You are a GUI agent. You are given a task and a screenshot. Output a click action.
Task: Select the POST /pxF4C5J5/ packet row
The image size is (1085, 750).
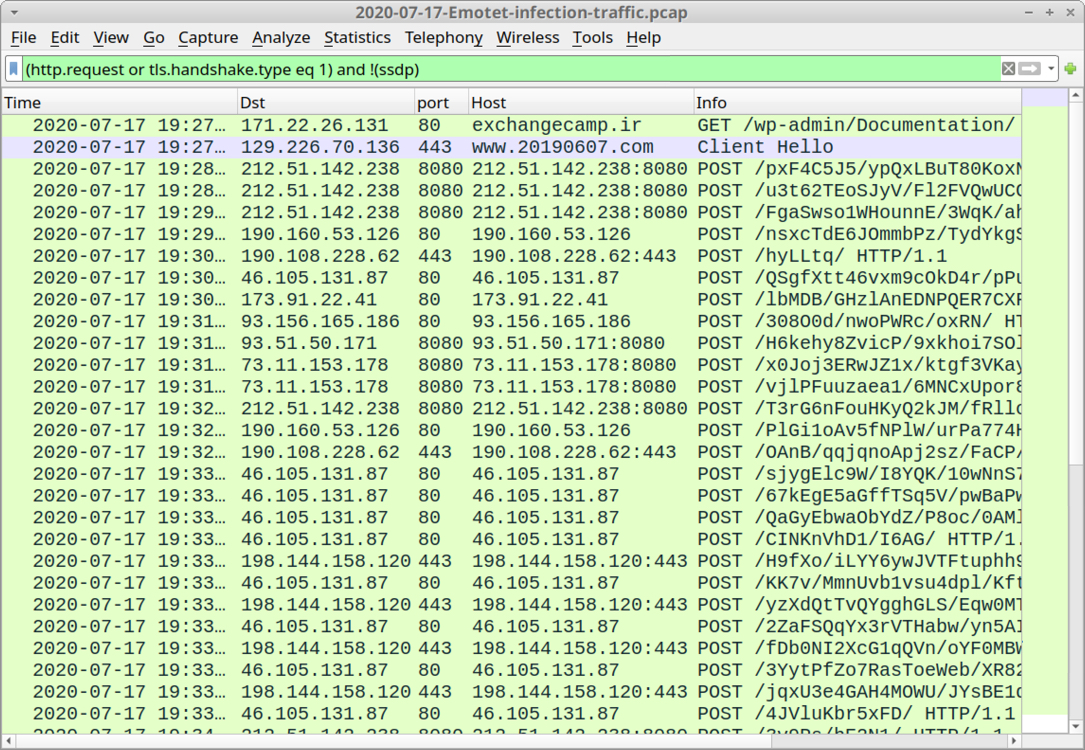[511, 169]
